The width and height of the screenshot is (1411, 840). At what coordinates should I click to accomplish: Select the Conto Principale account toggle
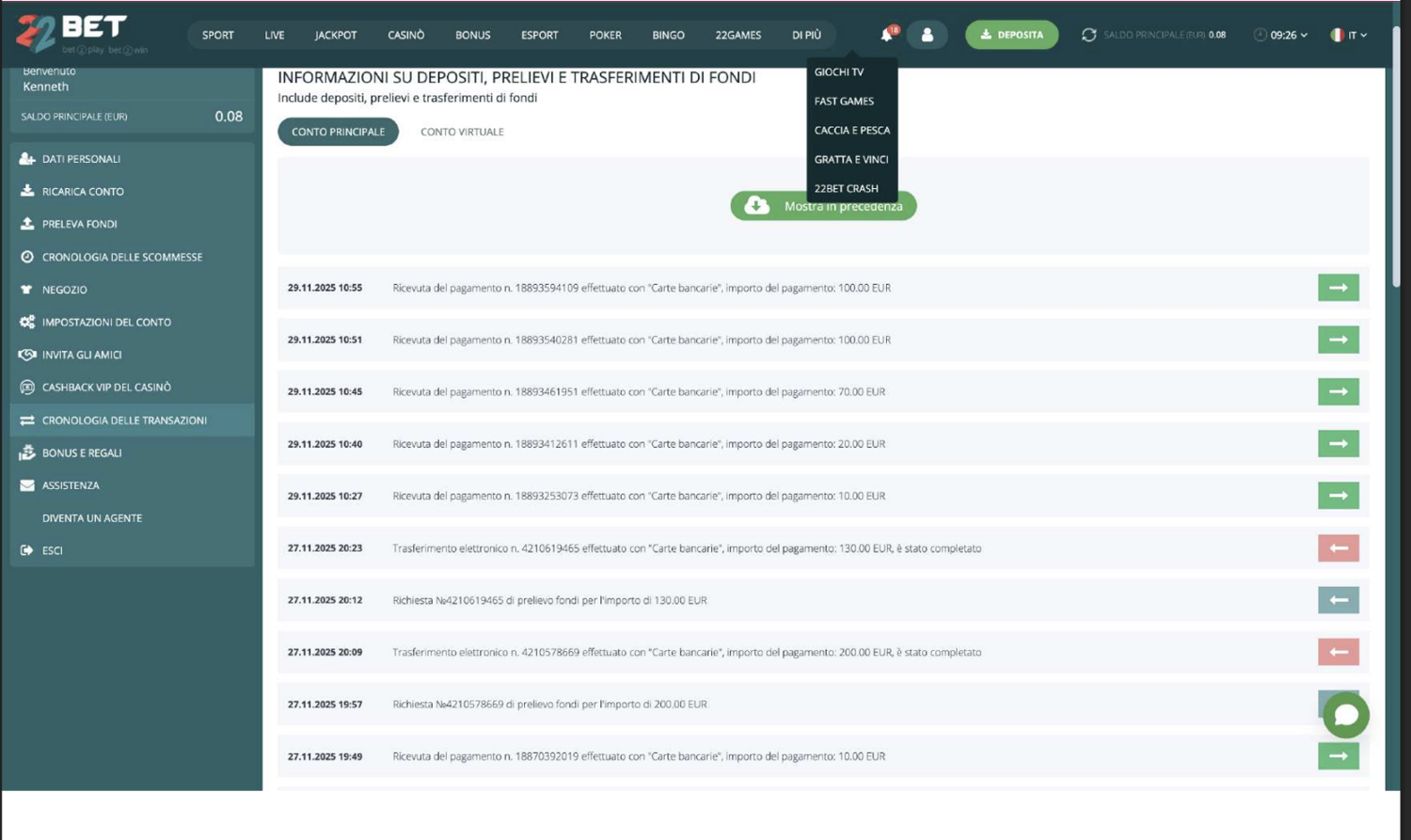pyautogui.click(x=338, y=132)
